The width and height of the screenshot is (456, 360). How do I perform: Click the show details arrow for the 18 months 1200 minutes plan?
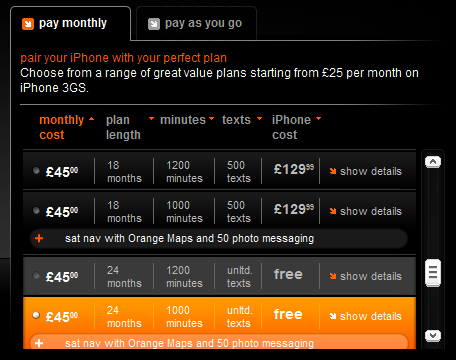click(x=333, y=171)
